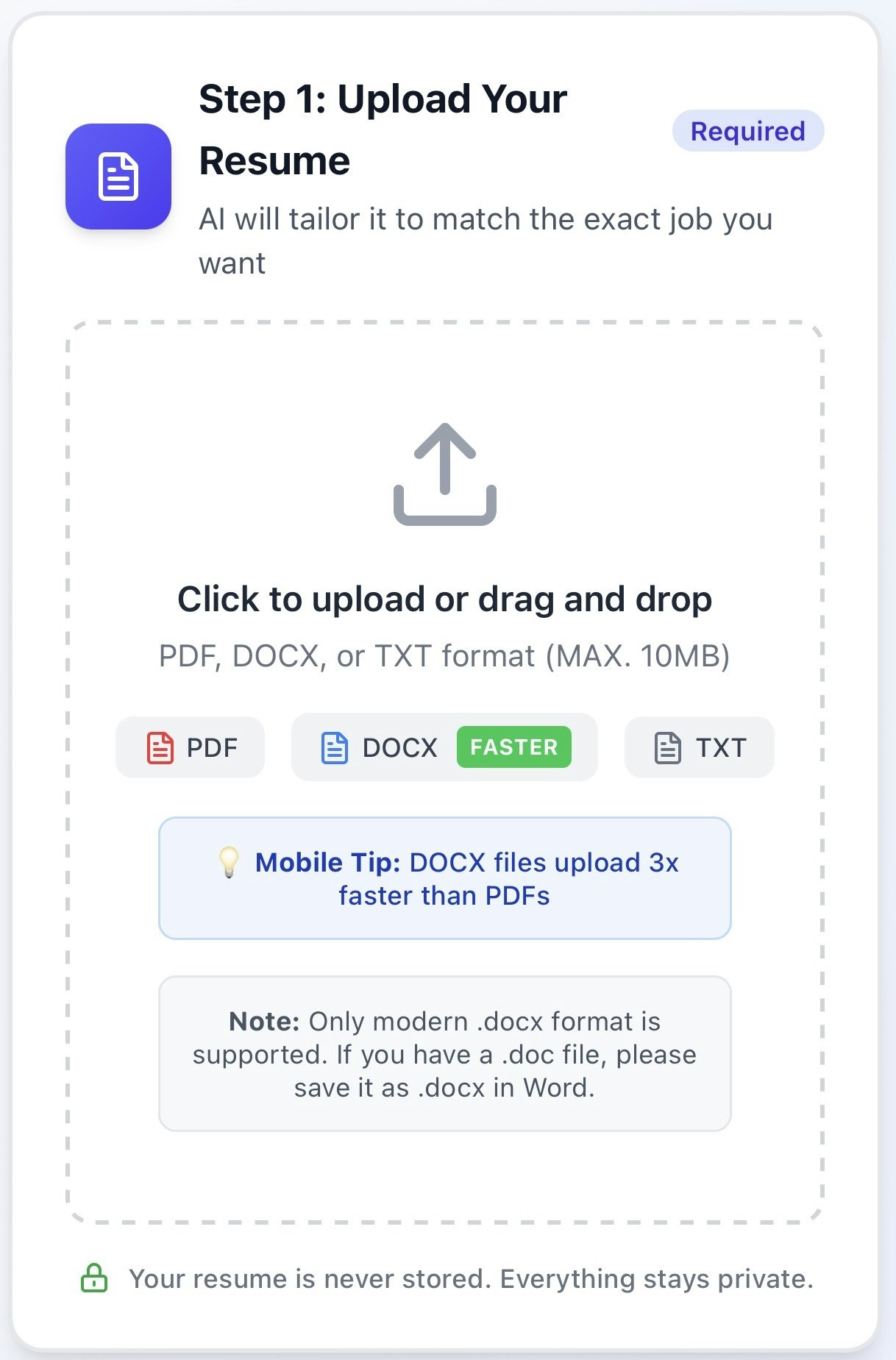Click the gray TXT file icon
Image resolution: width=896 pixels, height=1360 pixels.
pos(668,747)
